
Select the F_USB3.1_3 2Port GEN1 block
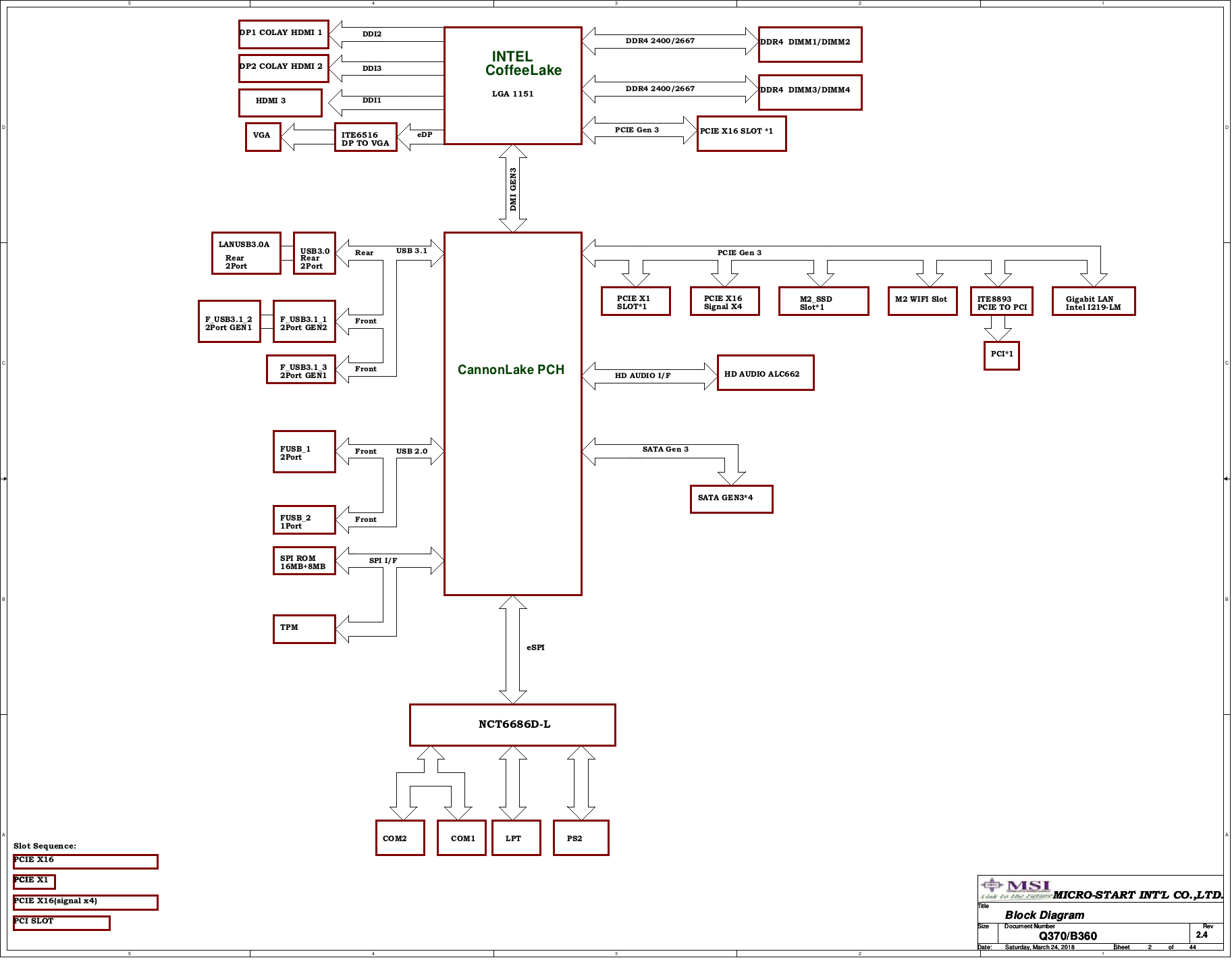(x=301, y=369)
